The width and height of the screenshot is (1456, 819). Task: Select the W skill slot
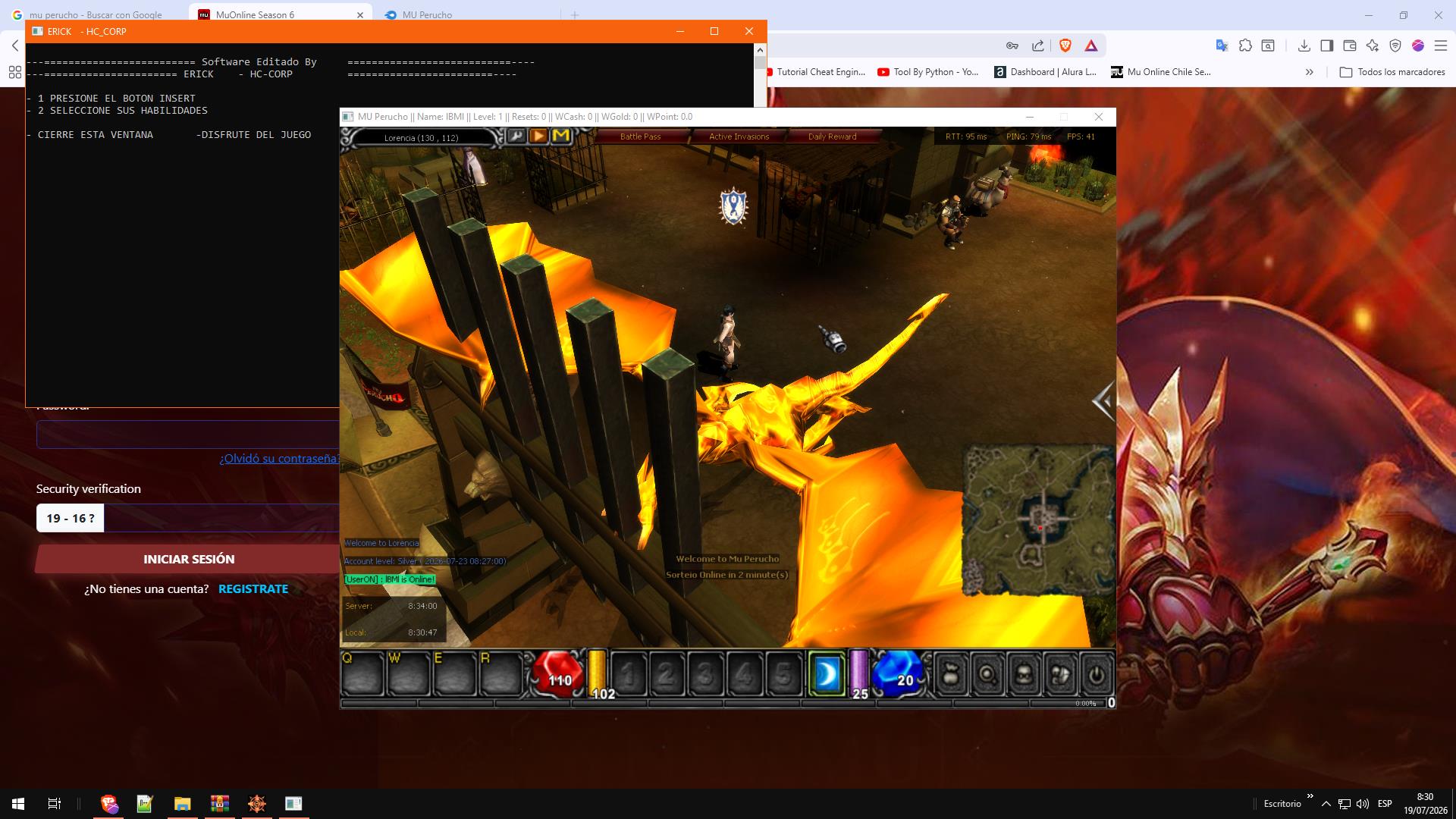click(x=409, y=673)
